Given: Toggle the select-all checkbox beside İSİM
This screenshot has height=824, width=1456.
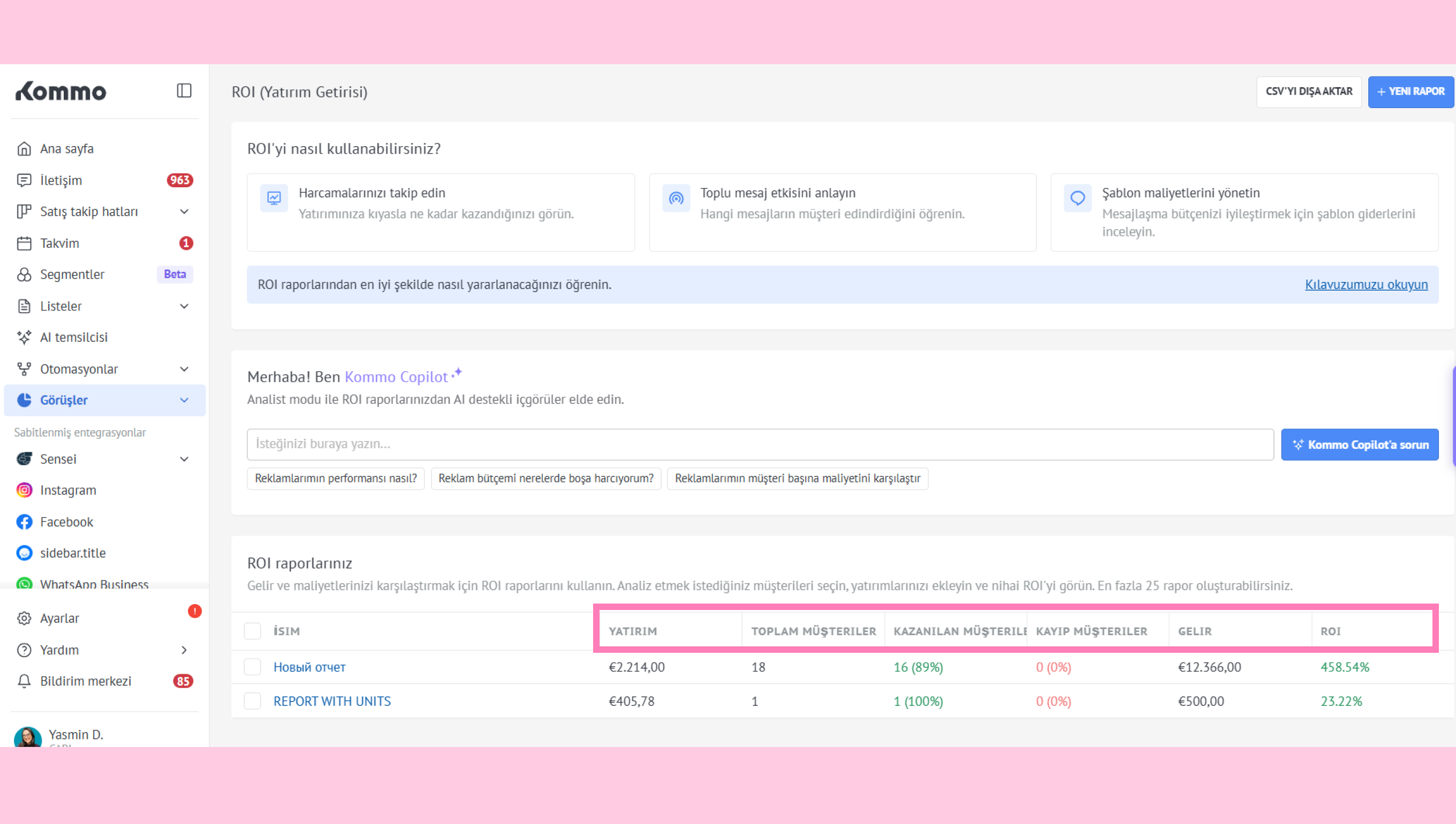Looking at the screenshot, I should (x=252, y=631).
